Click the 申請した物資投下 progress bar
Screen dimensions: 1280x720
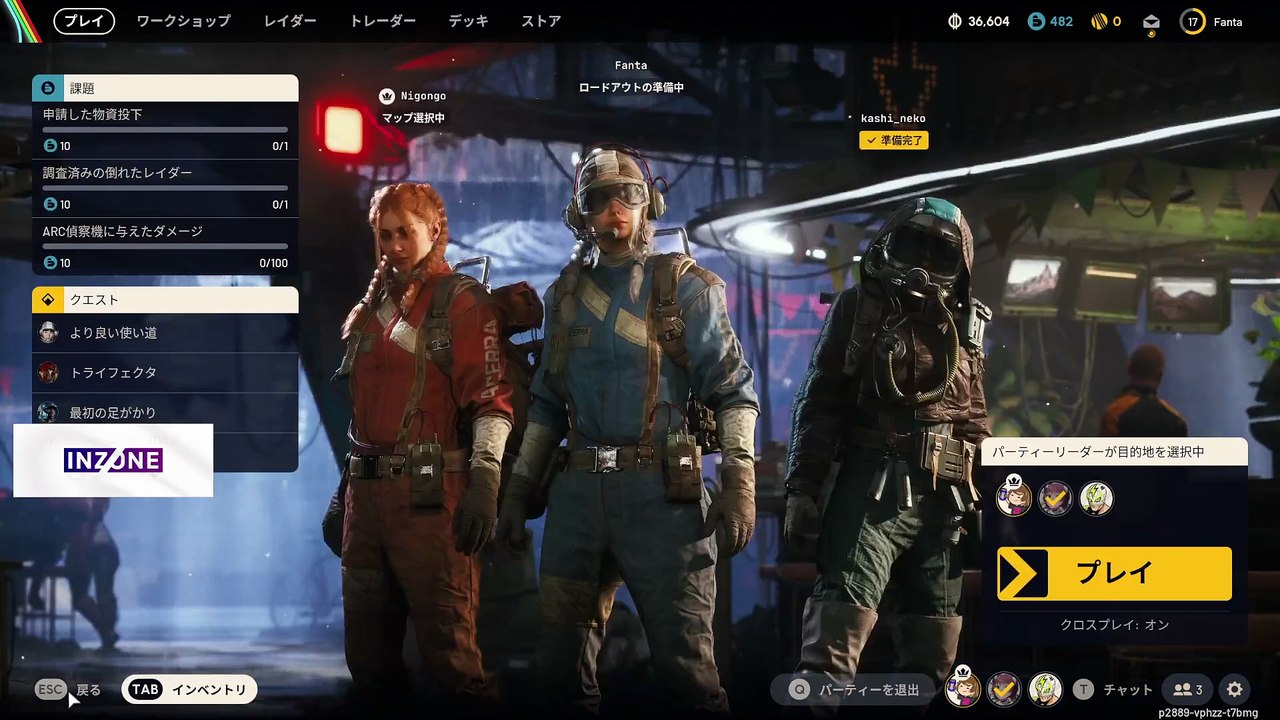(x=165, y=130)
